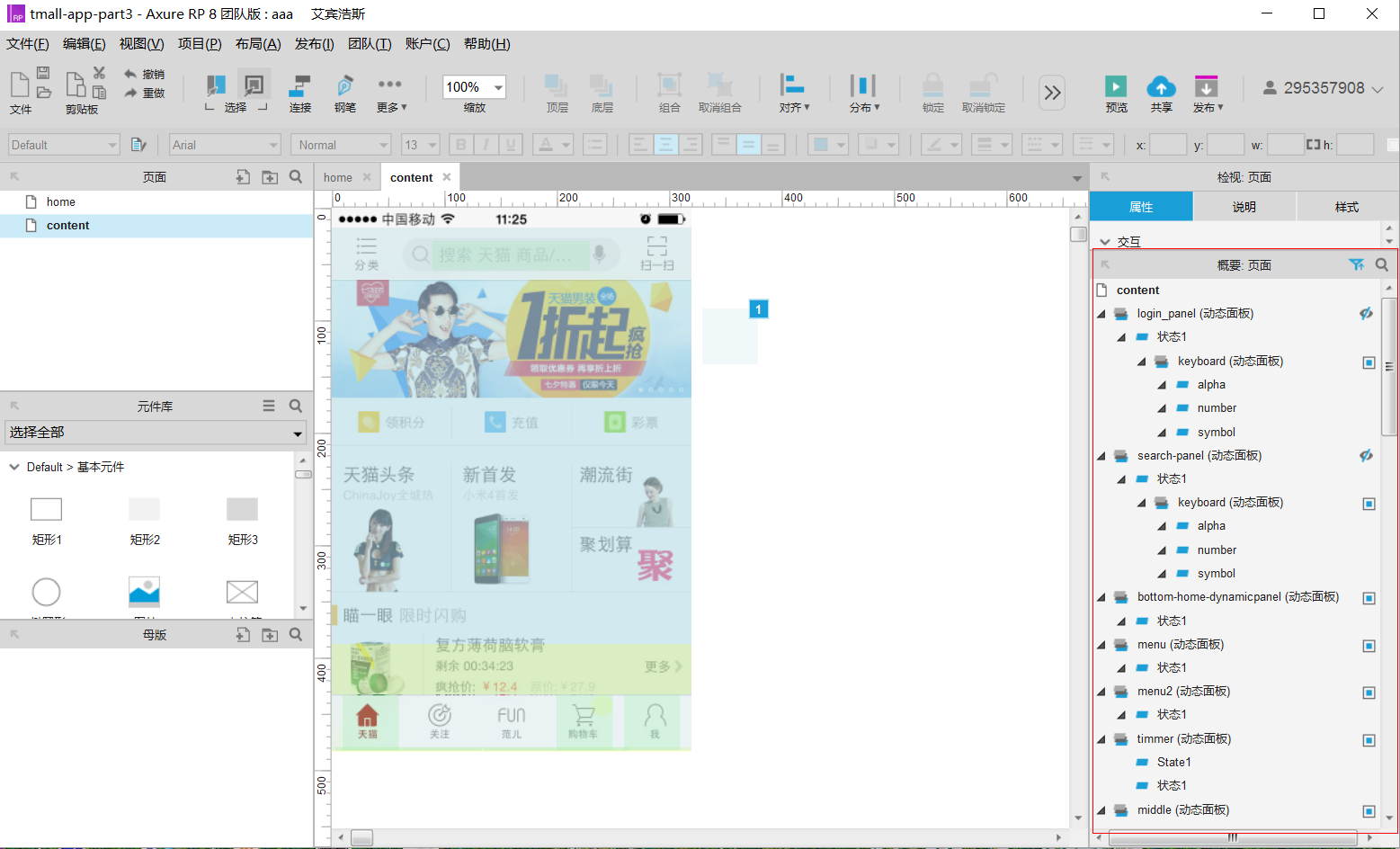The width and height of the screenshot is (1400, 849).
Task: Click the width (w) input field
Action: [x=1286, y=145]
